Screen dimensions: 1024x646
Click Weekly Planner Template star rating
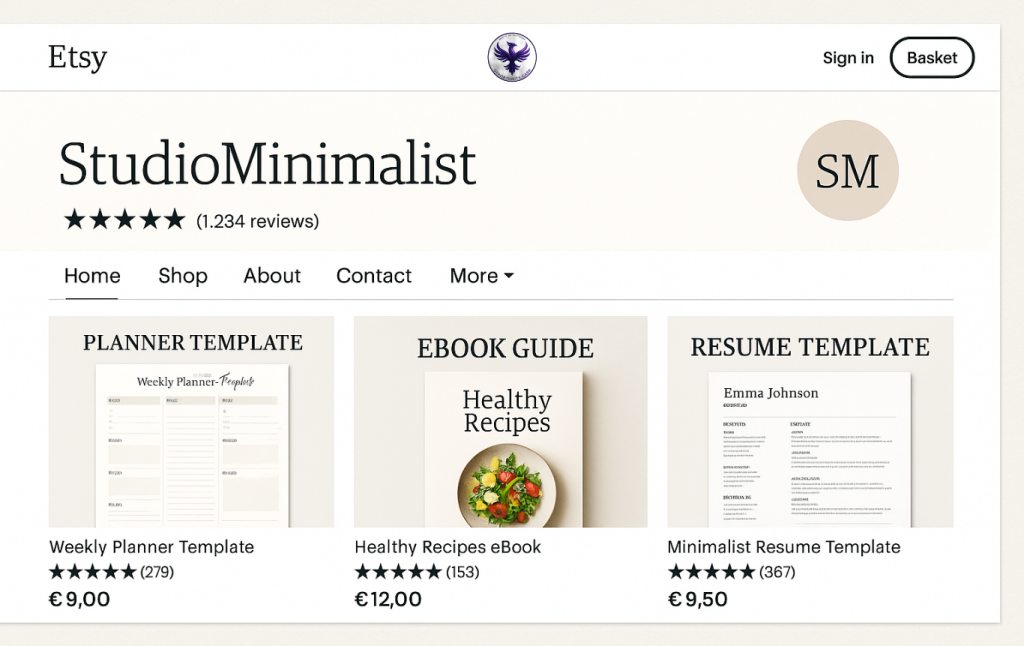click(x=93, y=572)
